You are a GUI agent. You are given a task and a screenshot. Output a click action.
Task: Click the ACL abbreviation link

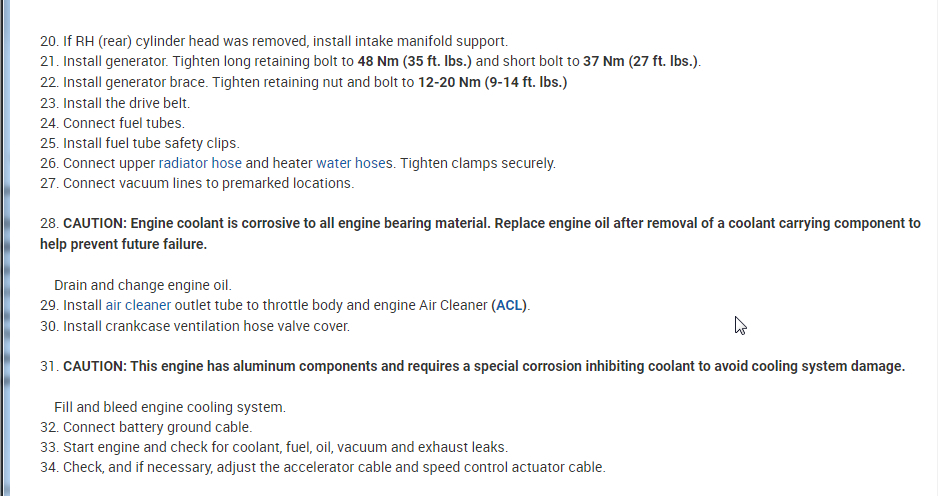(x=509, y=305)
